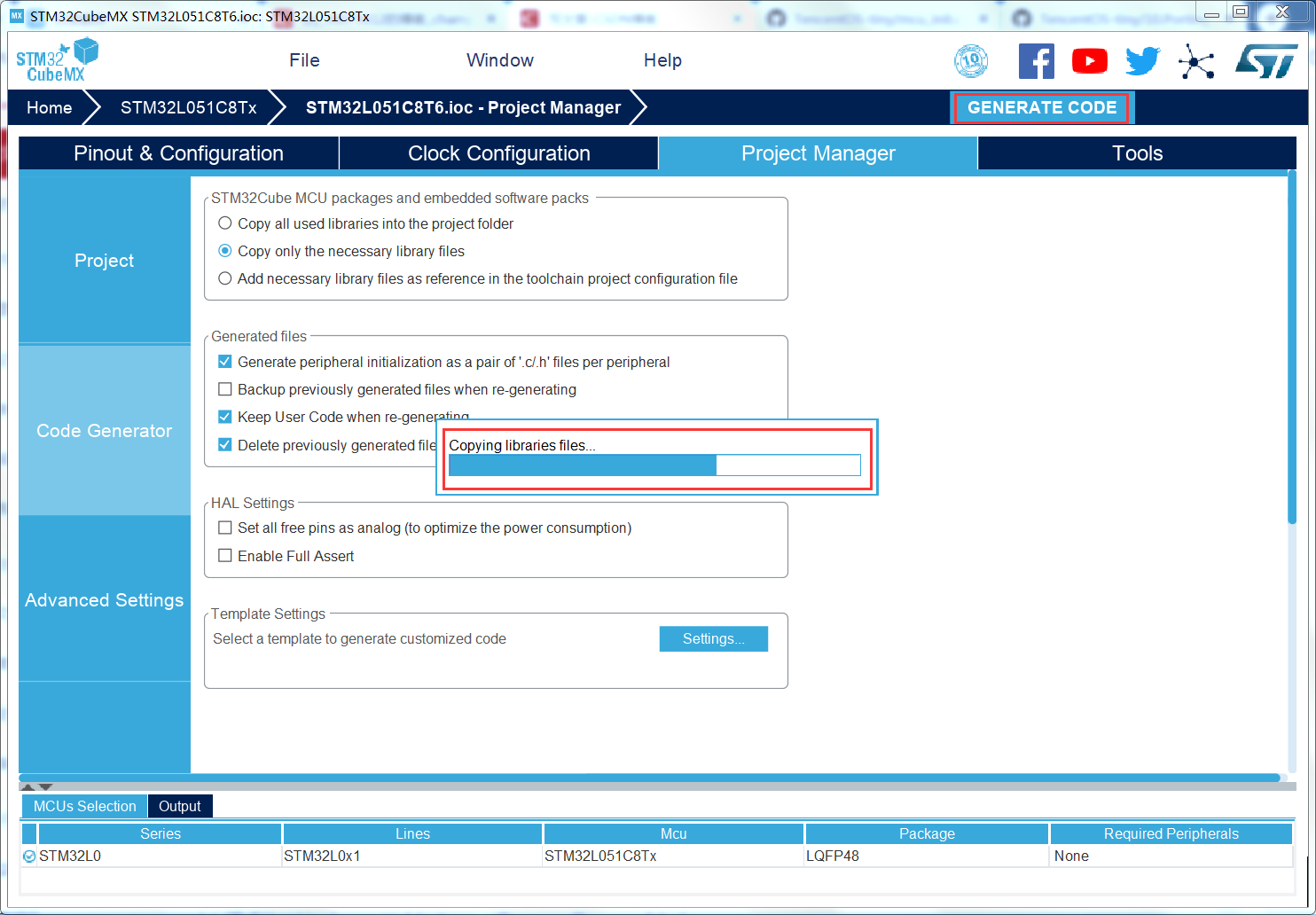The image size is (1316, 915).
Task: Click the horizontal scrollbar under settings
Action: (650, 778)
